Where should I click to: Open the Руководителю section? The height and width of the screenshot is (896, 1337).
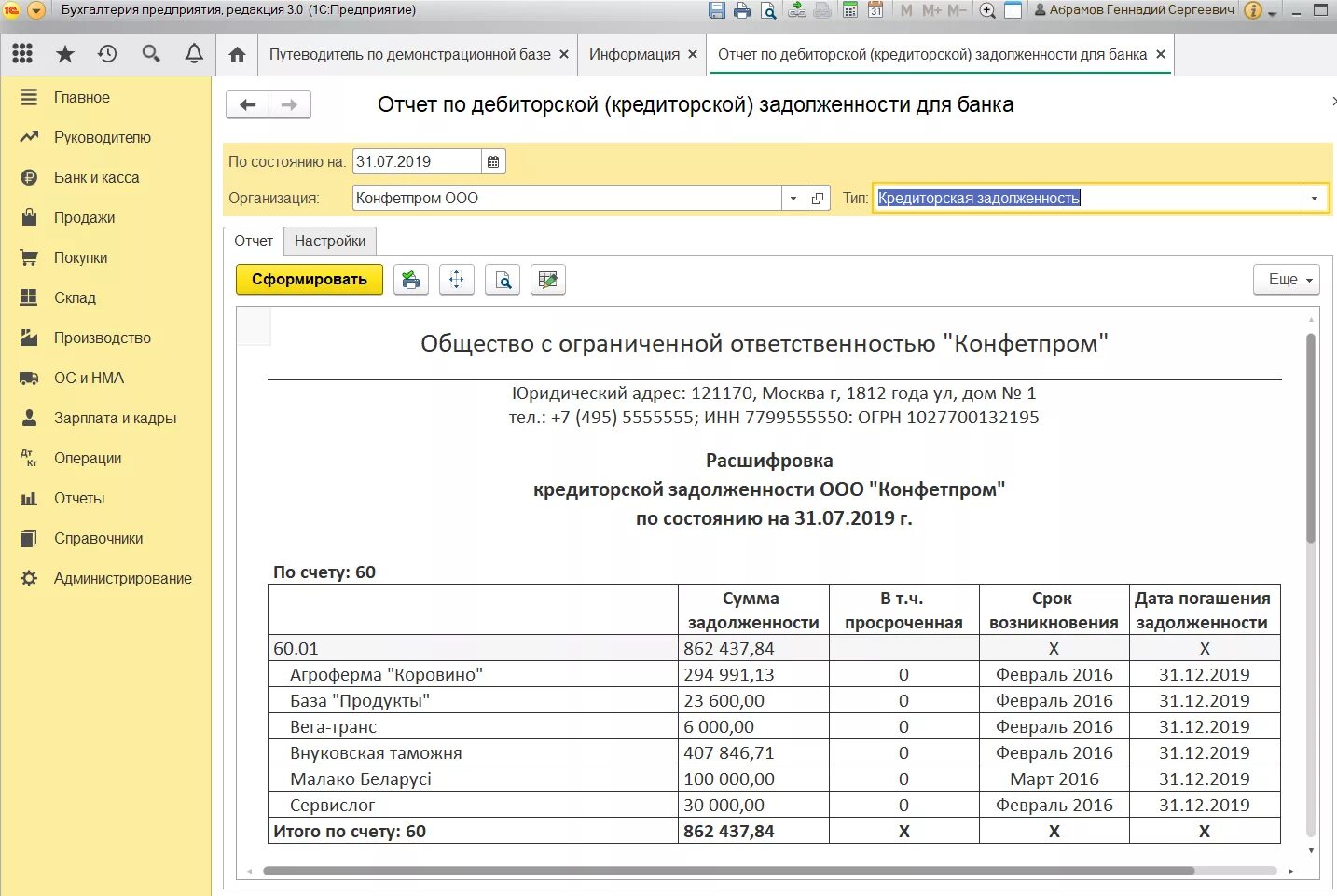coord(103,137)
